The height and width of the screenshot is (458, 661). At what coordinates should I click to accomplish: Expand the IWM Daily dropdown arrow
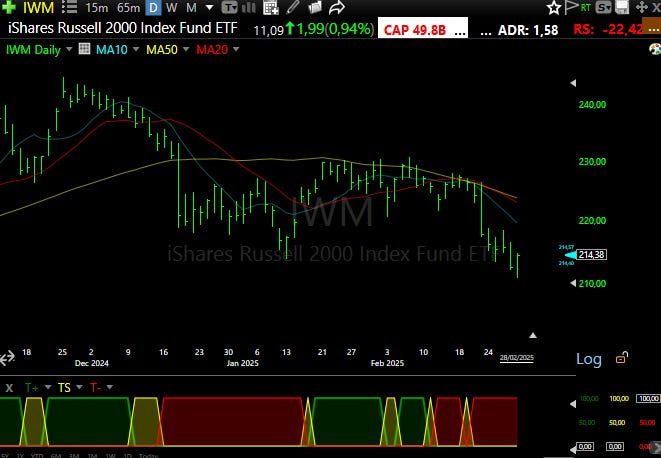pyautogui.click(x=69, y=49)
